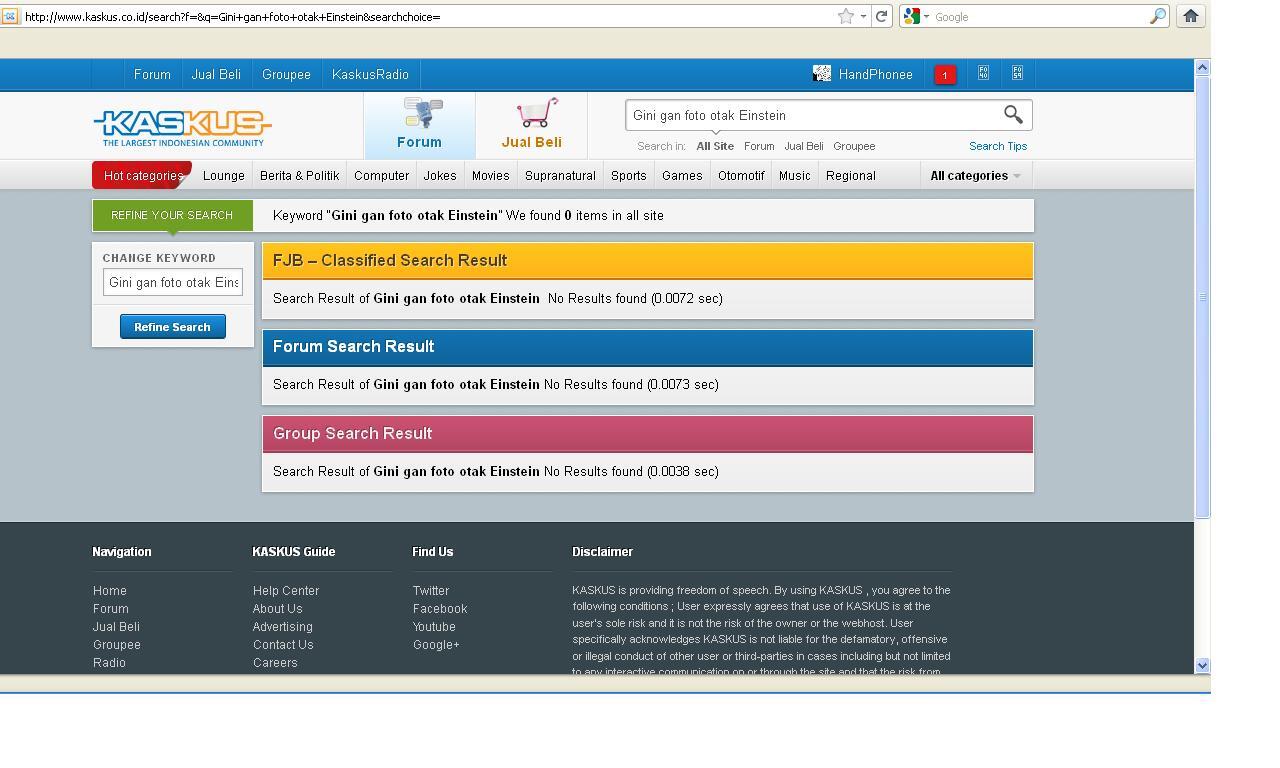Image resolution: width=1280 pixels, height=768 pixels.
Task: Open the Youtube link under Find Us
Action: click(434, 627)
